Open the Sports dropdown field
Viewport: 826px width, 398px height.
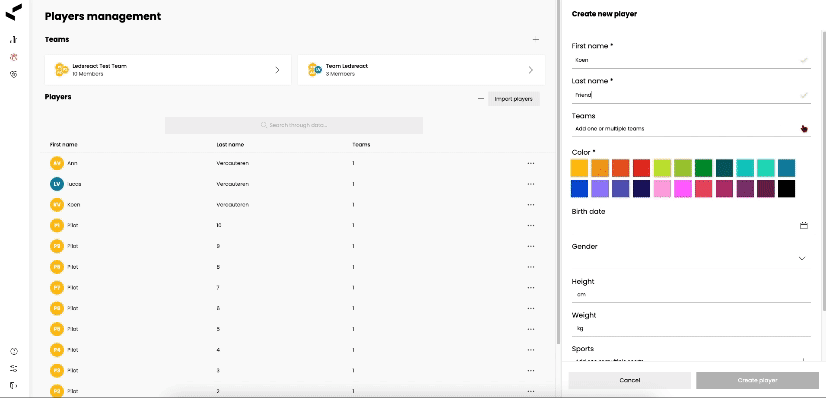691,360
